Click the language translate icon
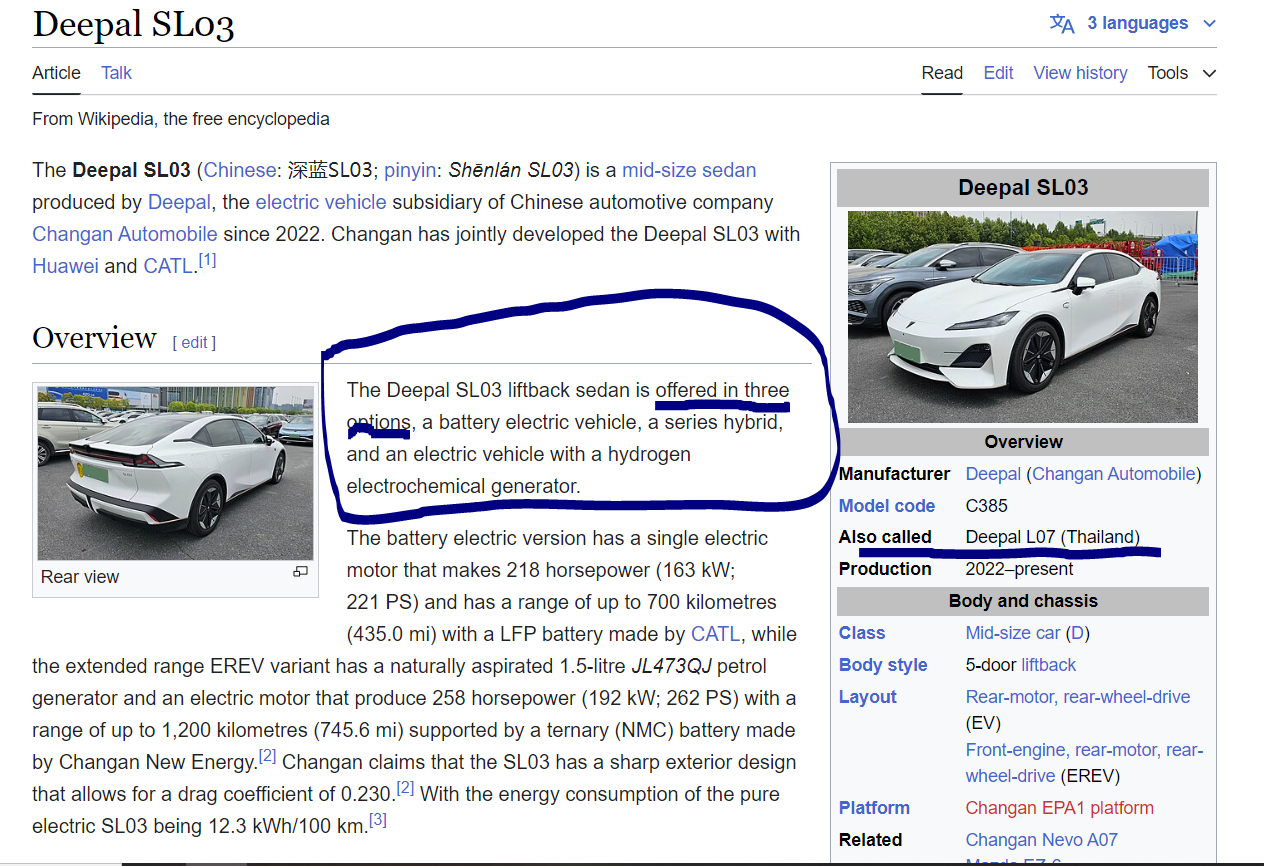 click(1061, 24)
